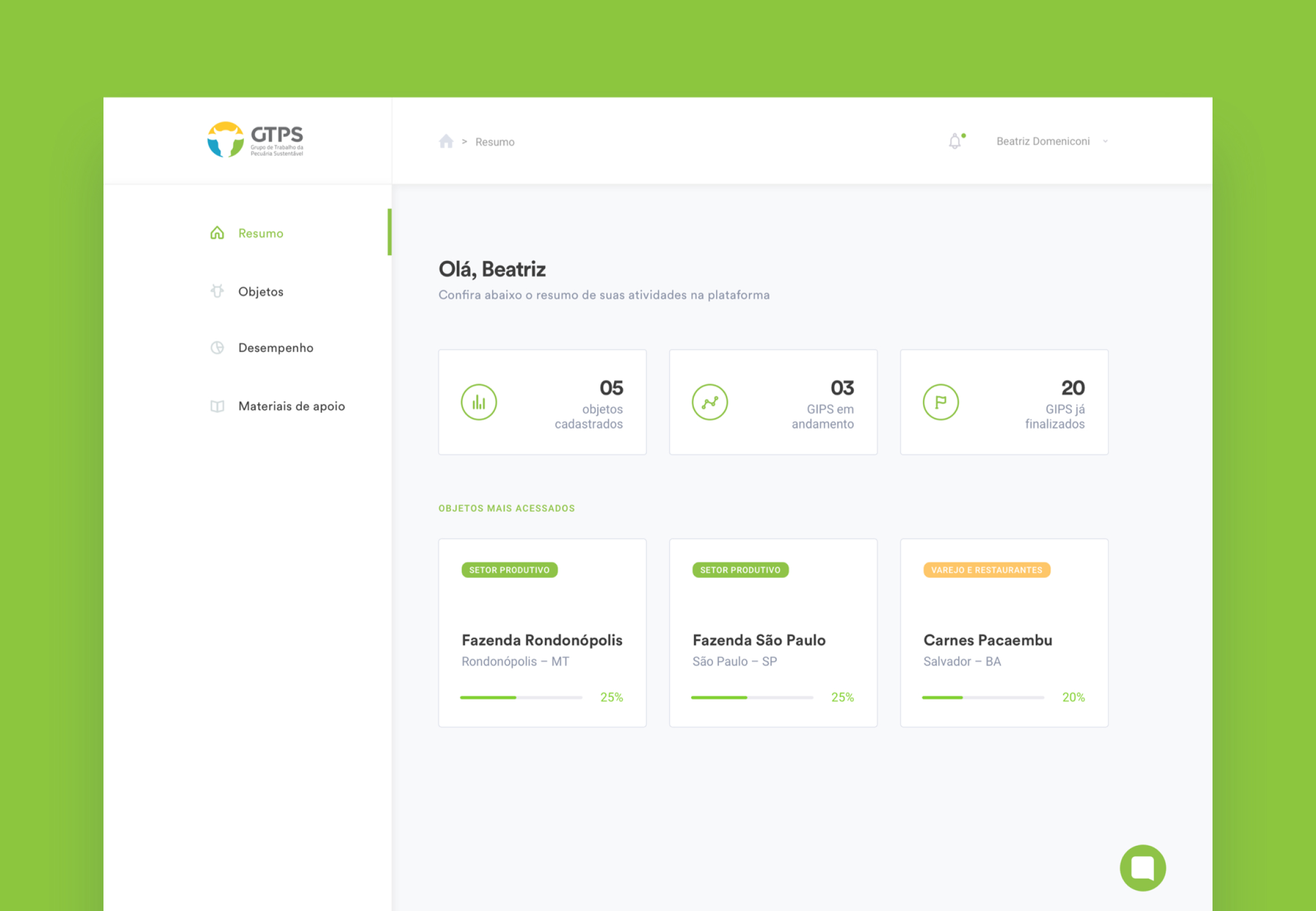Click the Resumo breadcrumb link

494,141
